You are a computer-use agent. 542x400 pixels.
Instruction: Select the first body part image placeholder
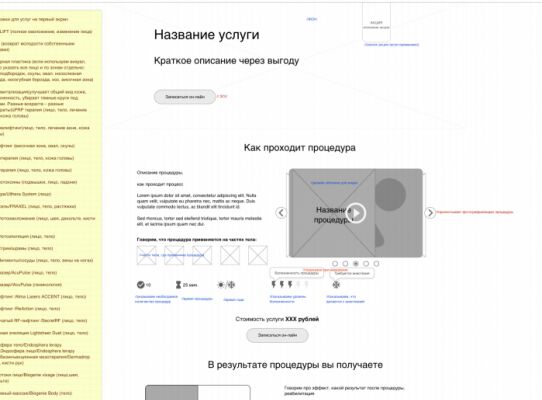point(146,255)
